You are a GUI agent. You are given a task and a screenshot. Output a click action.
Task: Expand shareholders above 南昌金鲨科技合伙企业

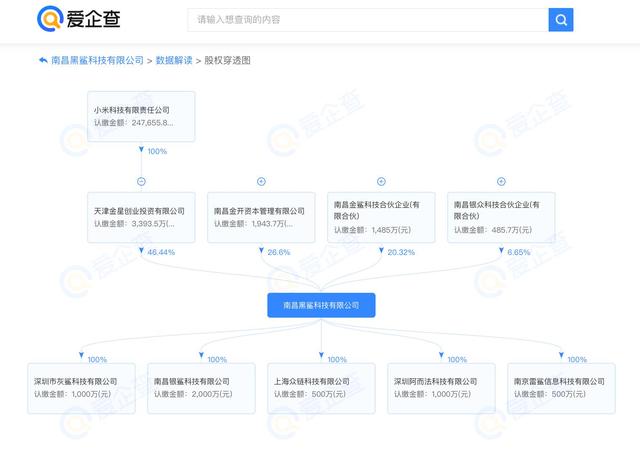[381, 182]
